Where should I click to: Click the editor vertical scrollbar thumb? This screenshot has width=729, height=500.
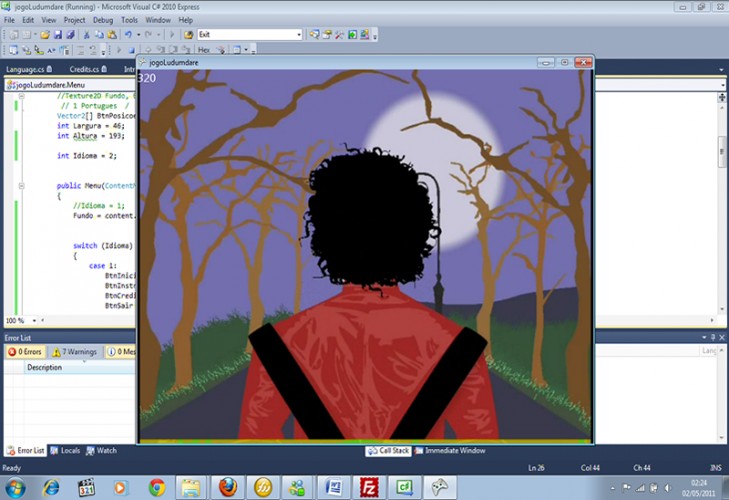722,151
